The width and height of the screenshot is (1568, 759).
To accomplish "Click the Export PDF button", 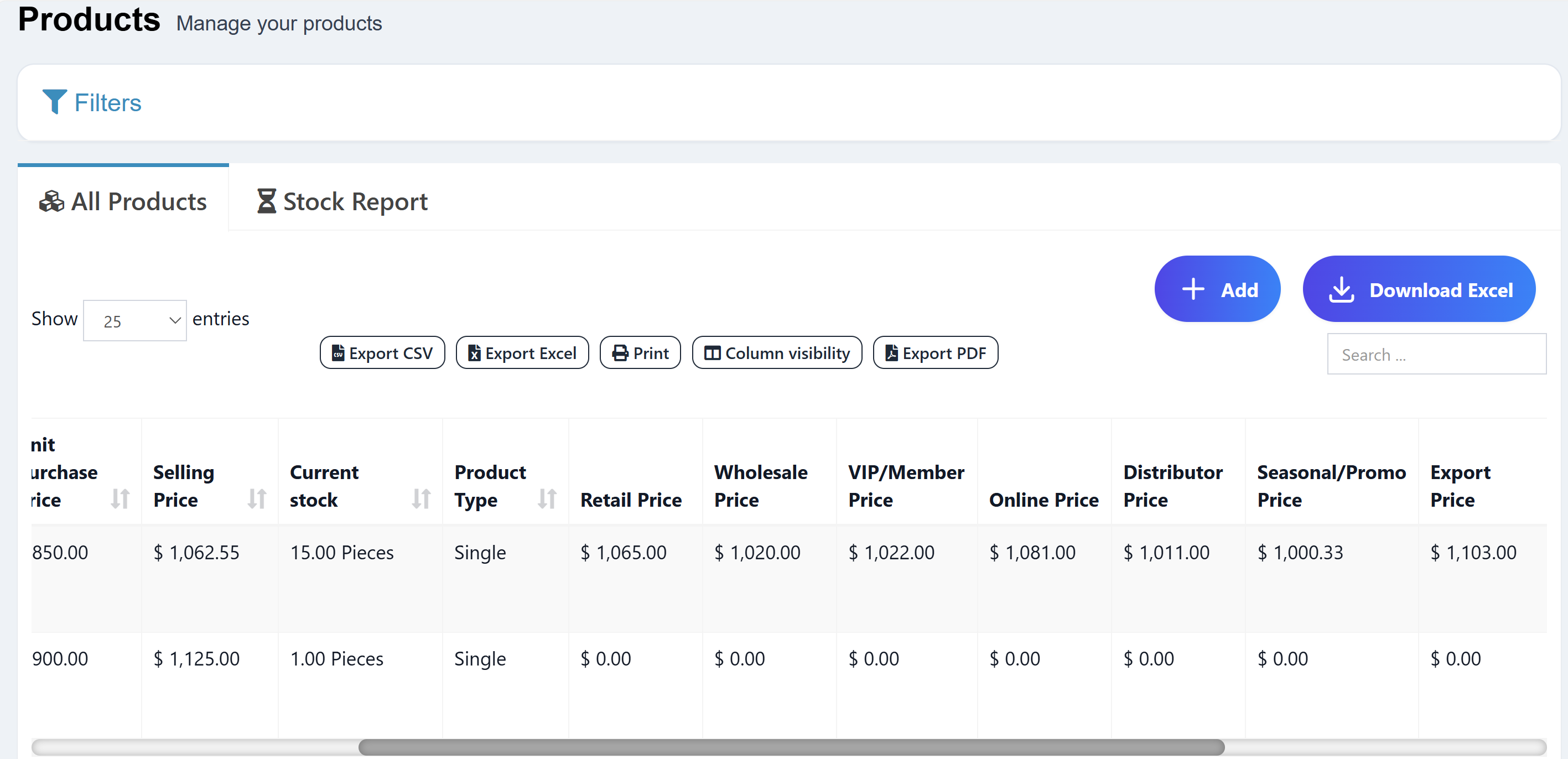I will [x=935, y=353].
